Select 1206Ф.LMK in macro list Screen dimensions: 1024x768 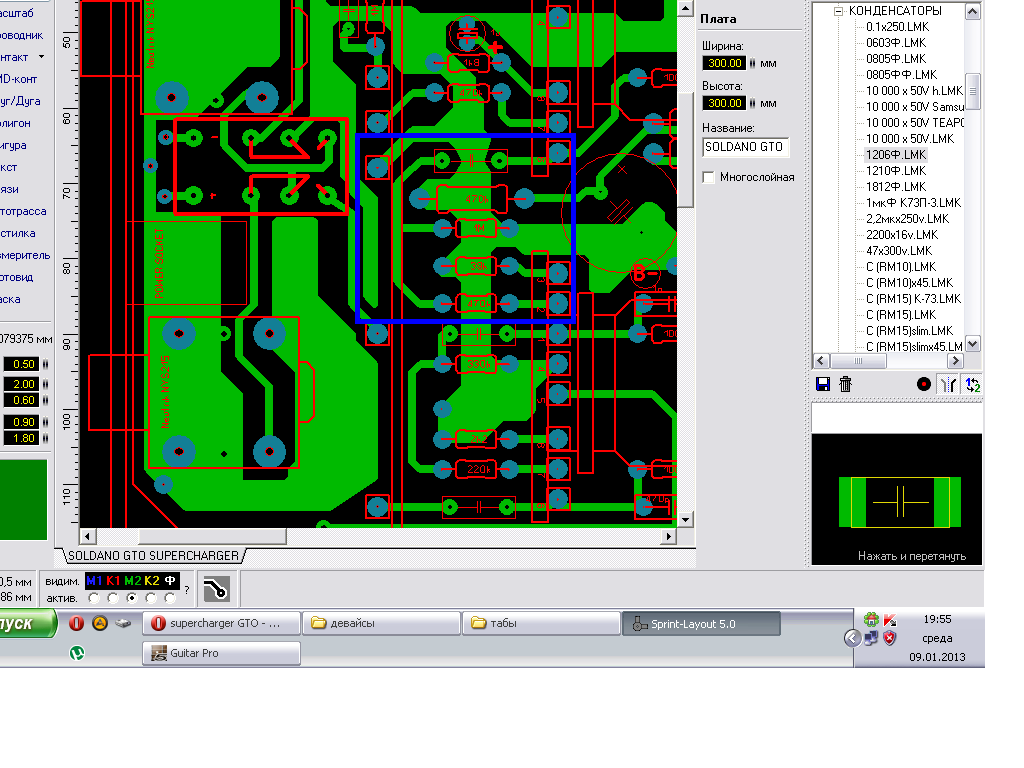click(x=895, y=155)
